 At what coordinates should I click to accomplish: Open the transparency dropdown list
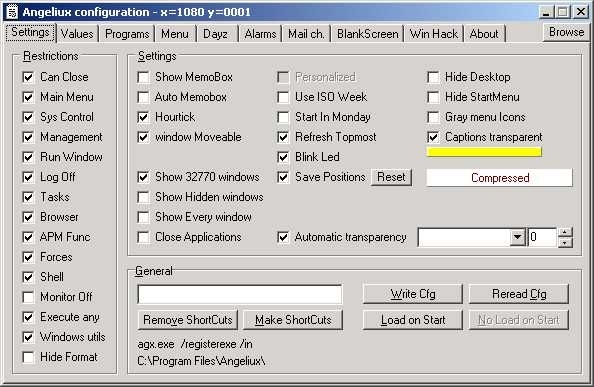(517, 237)
